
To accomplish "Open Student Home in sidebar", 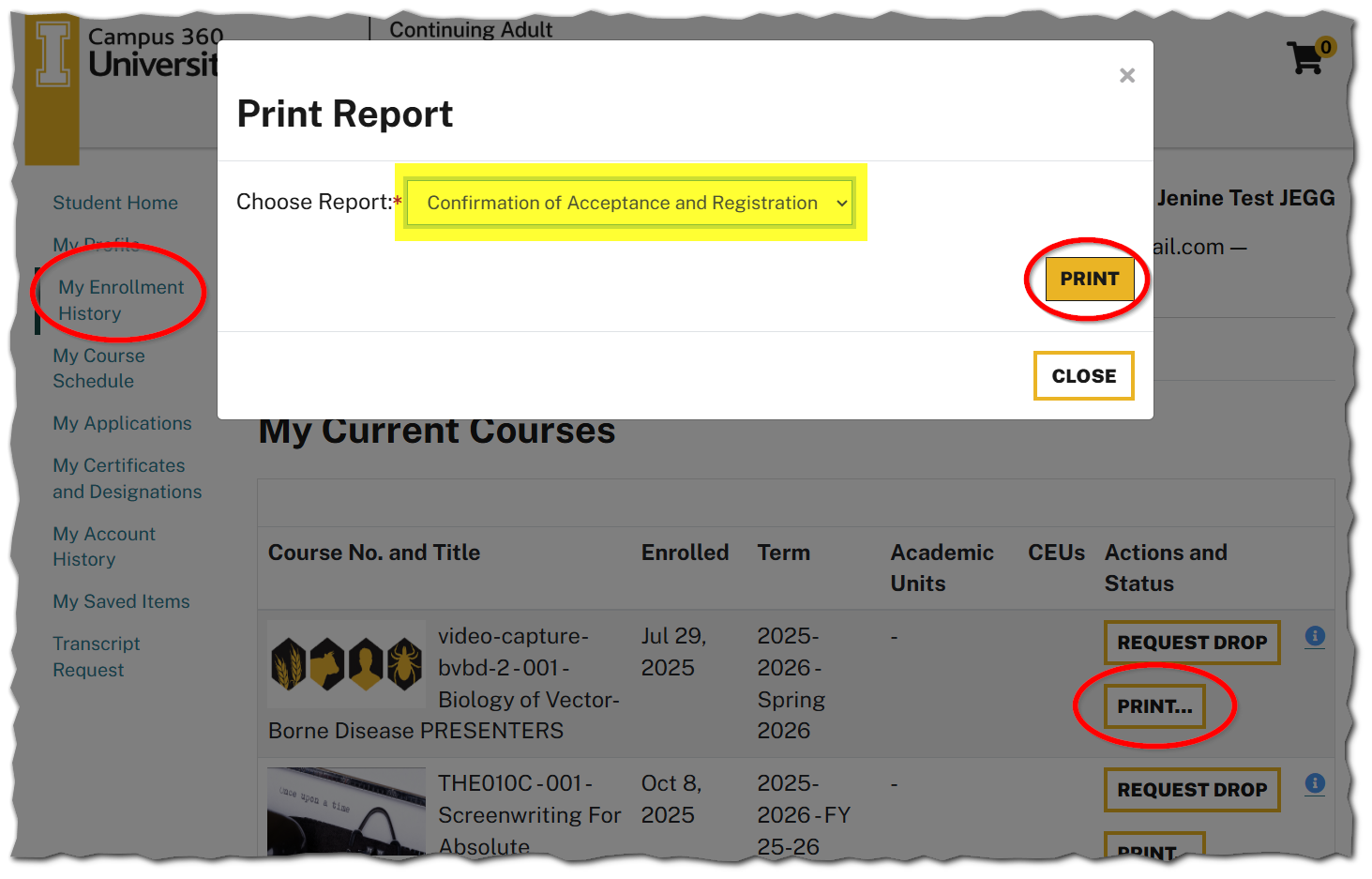I will pos(115,203).
